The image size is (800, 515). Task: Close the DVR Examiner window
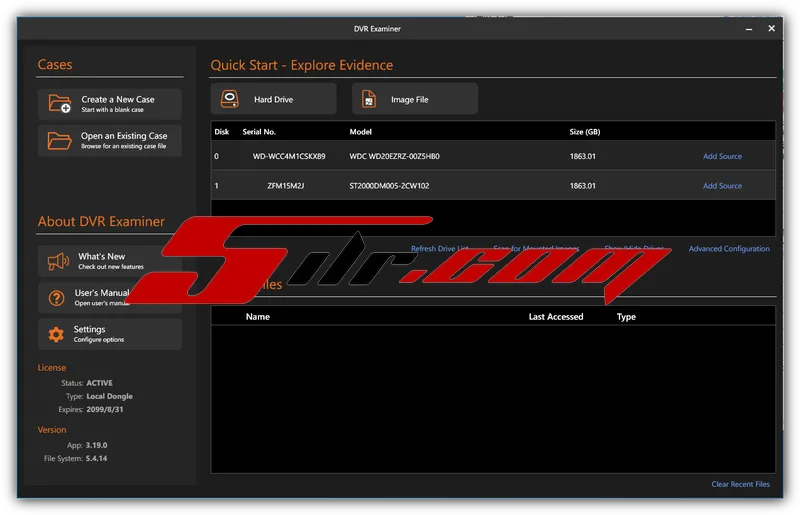coord(771,29)
